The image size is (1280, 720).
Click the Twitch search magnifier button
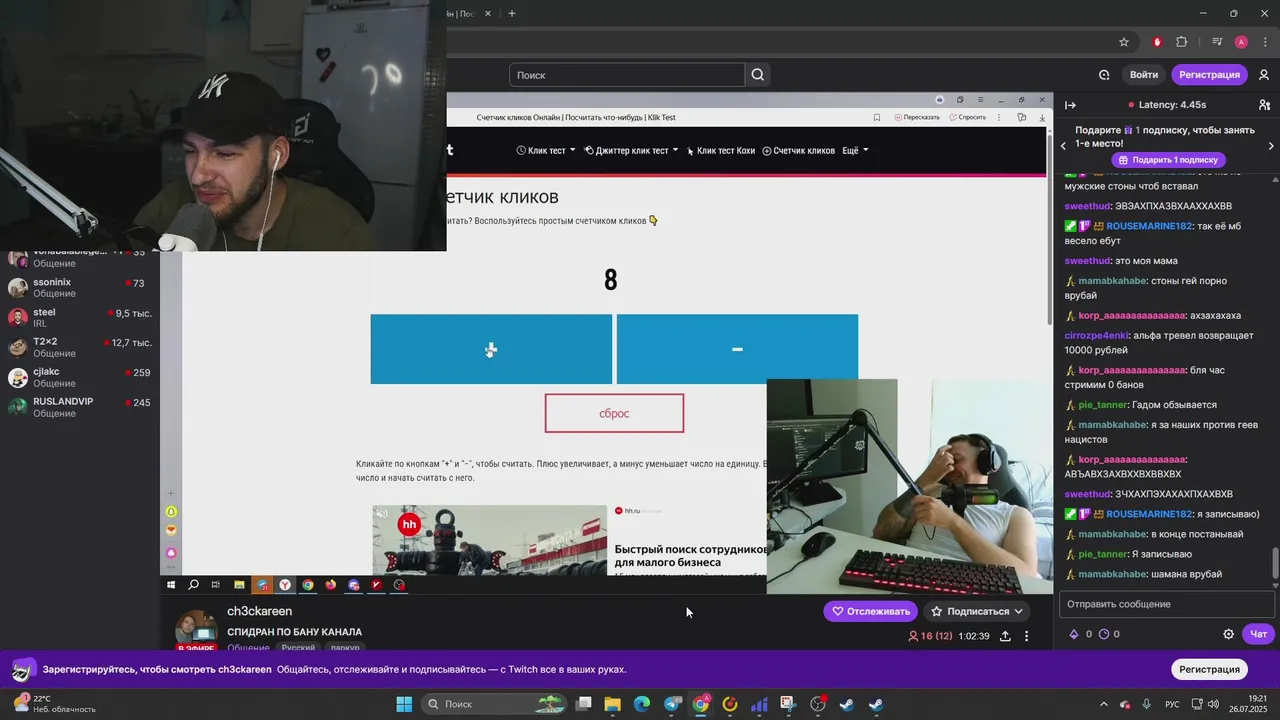tap(758, 74)
